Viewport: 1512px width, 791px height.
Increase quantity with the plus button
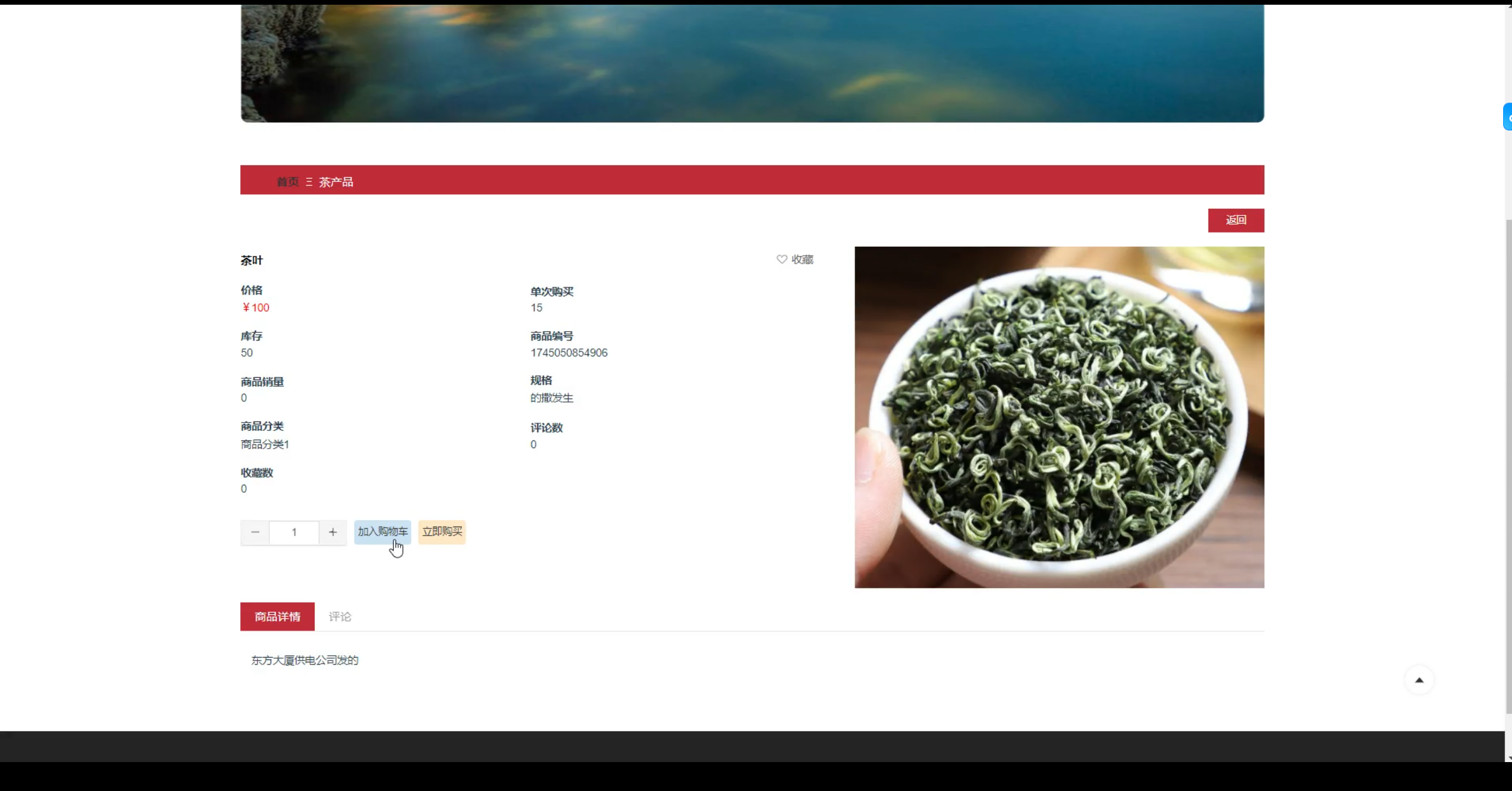pos(333,532)
